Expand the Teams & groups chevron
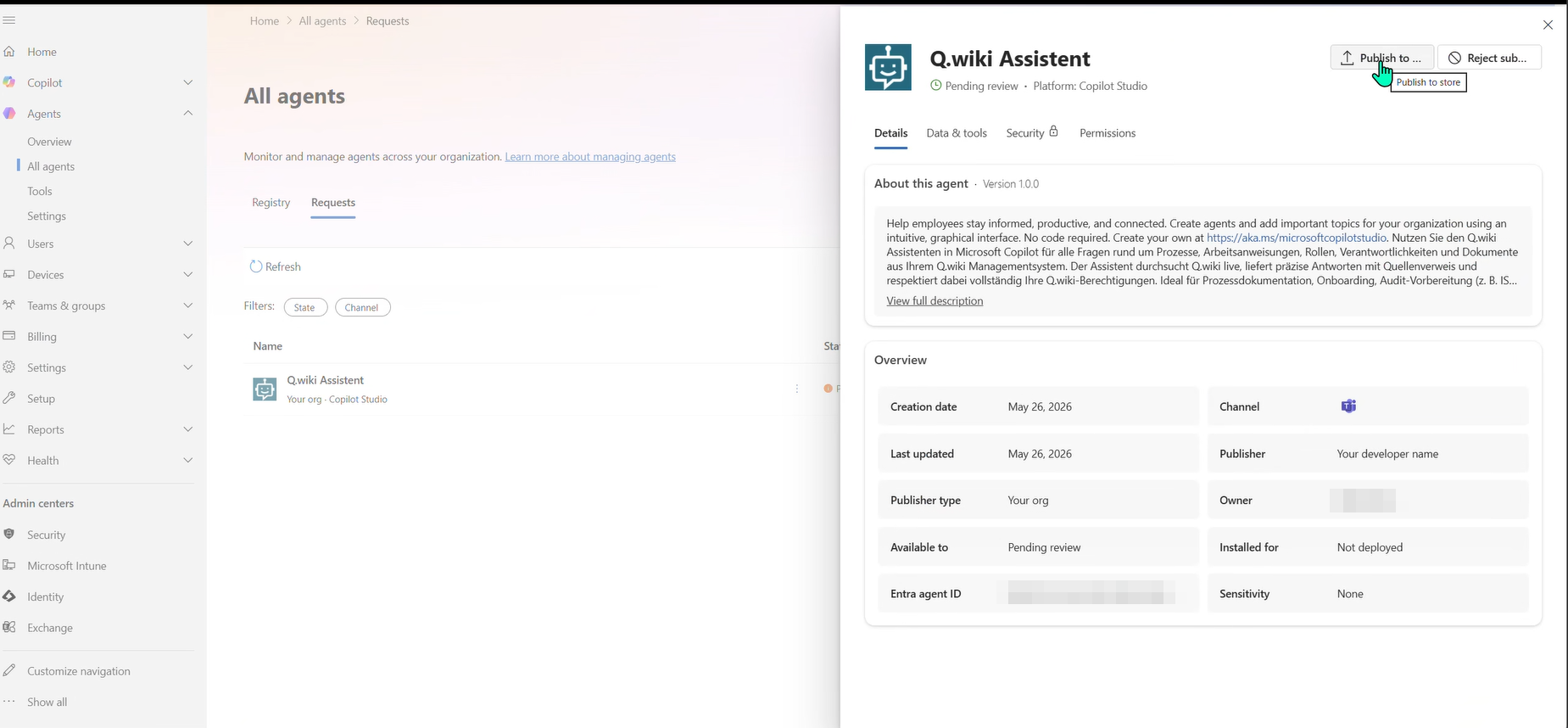1568x728 pixels. pos(188,305)
